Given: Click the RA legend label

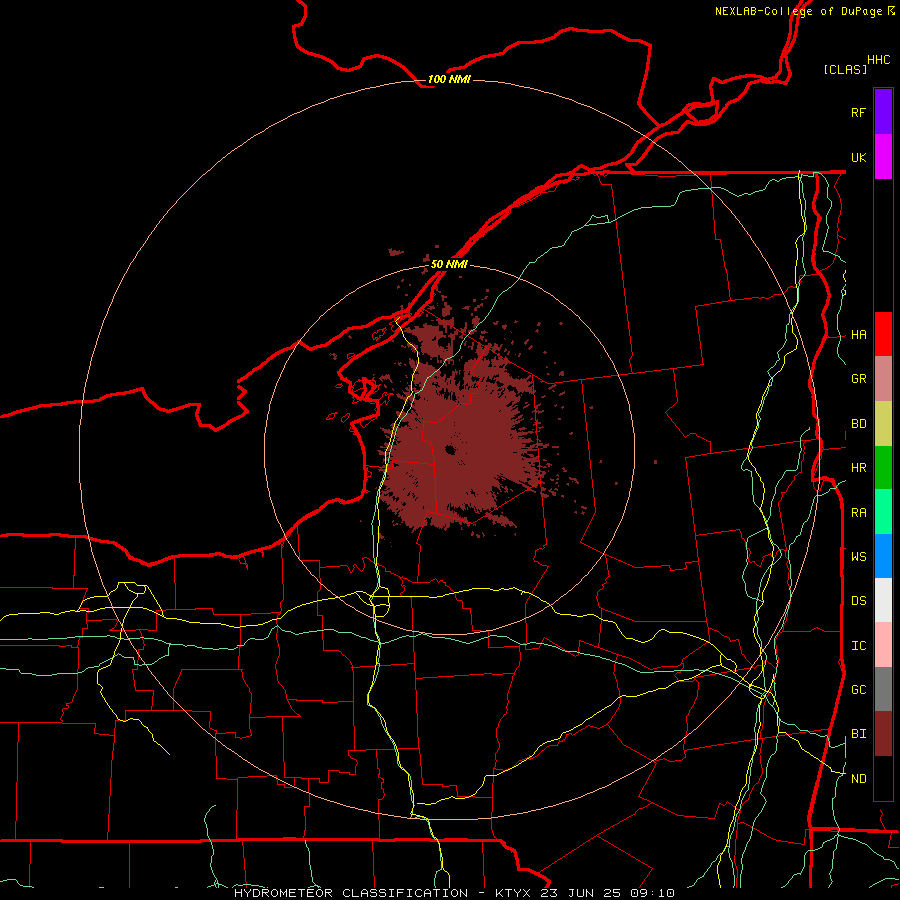Looking at the screenshot, I should pos(859,513).
